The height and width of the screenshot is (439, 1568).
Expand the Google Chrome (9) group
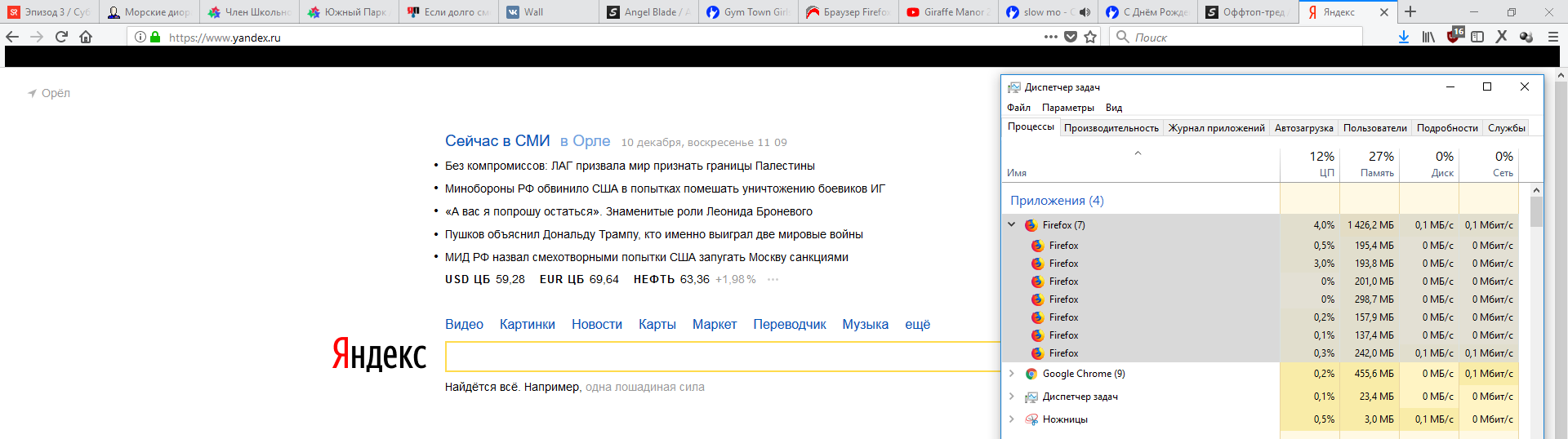coord(1012,373)
